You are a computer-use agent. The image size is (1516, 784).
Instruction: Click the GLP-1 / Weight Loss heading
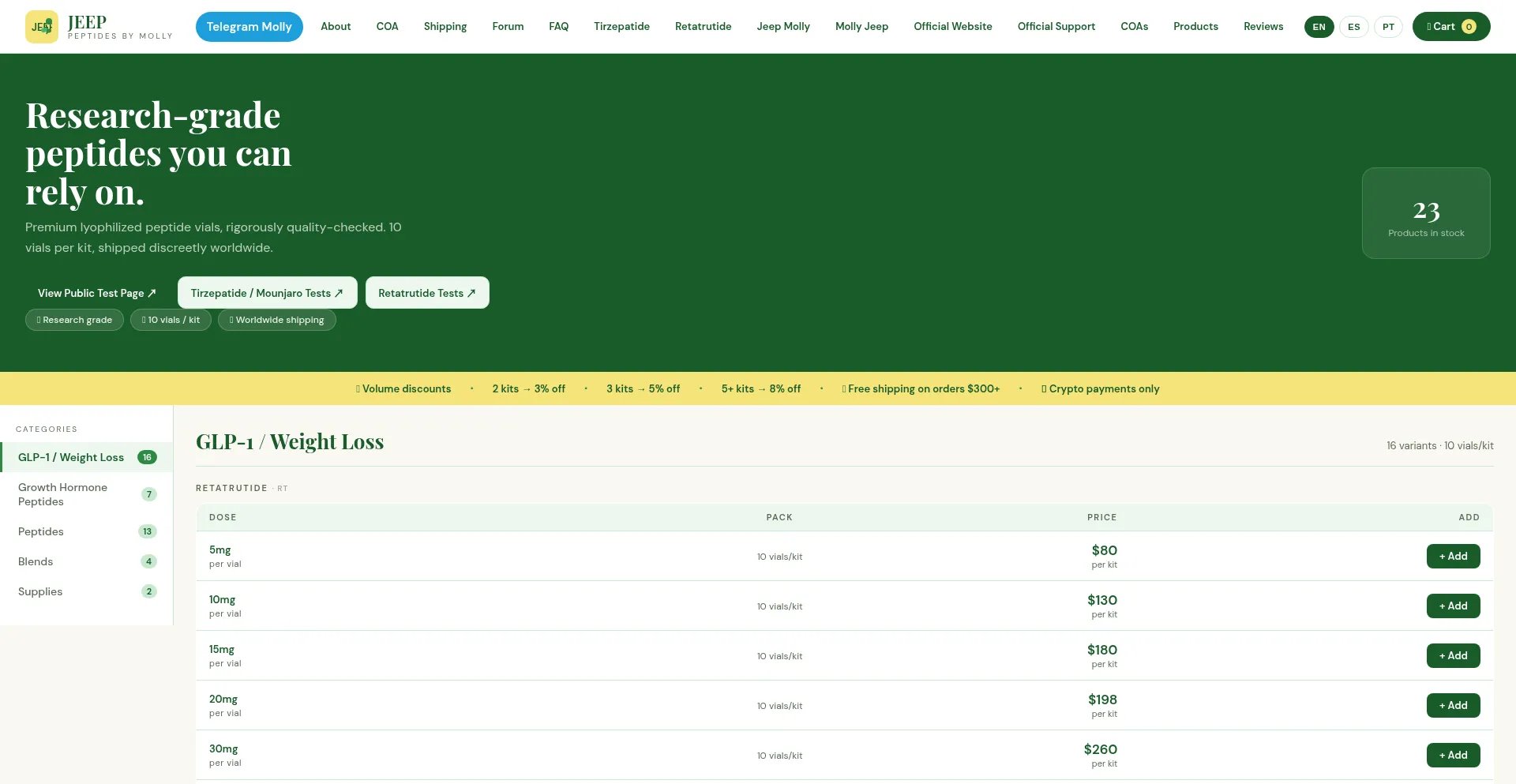290,441
